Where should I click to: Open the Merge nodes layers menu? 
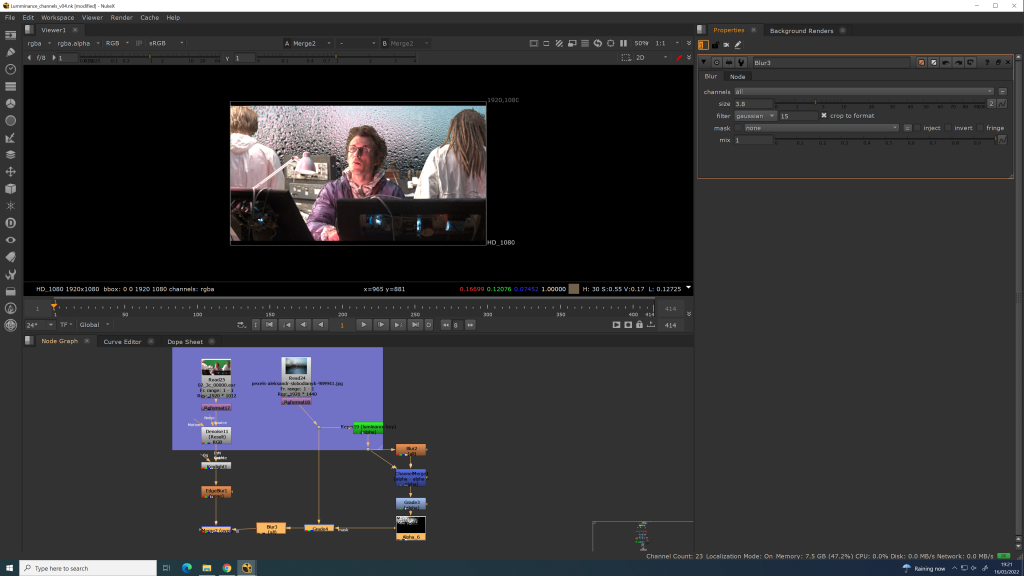pyautogui.click(x=10, y=155)
